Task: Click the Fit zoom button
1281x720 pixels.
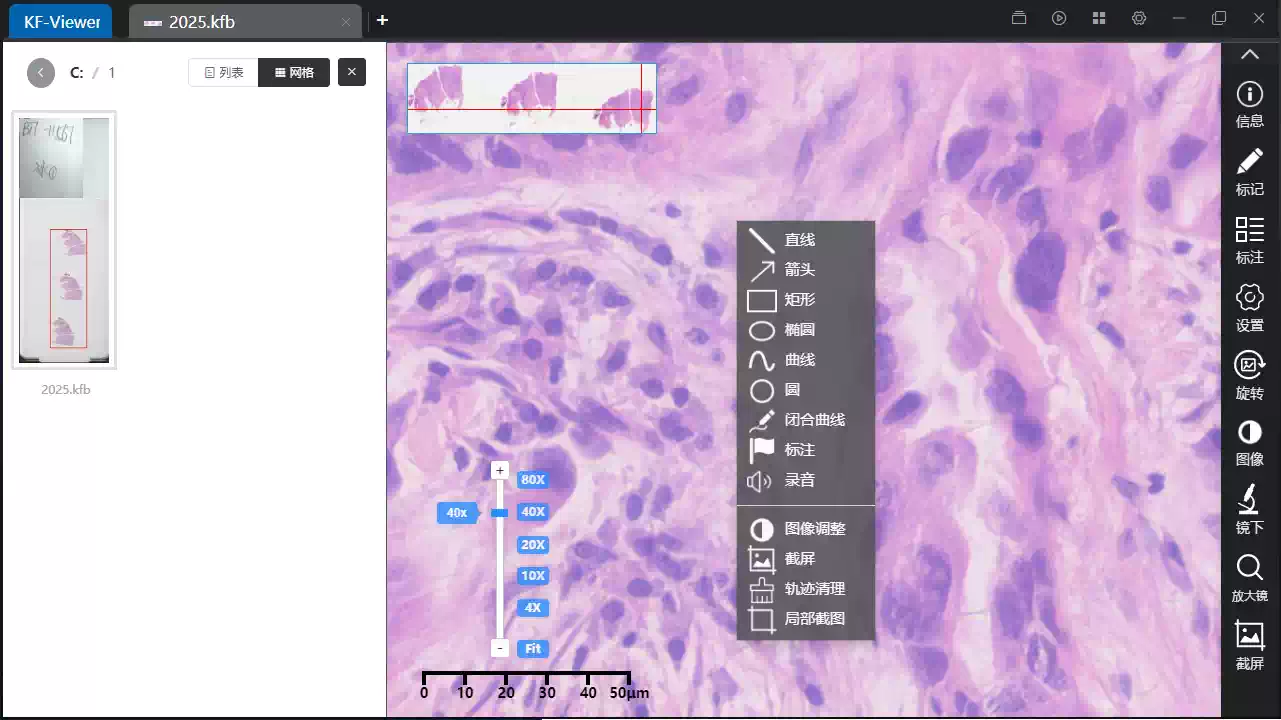Action: (532, 648)
